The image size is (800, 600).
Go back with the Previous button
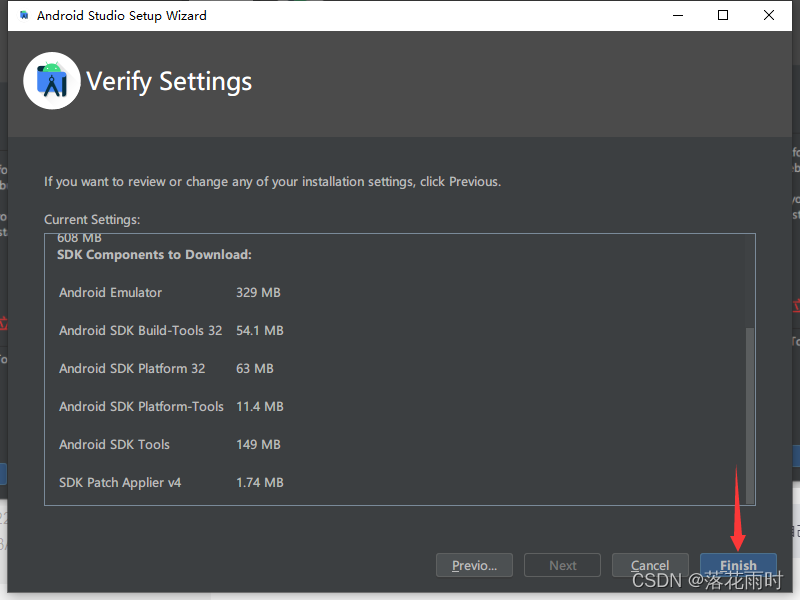coord(474,565)
